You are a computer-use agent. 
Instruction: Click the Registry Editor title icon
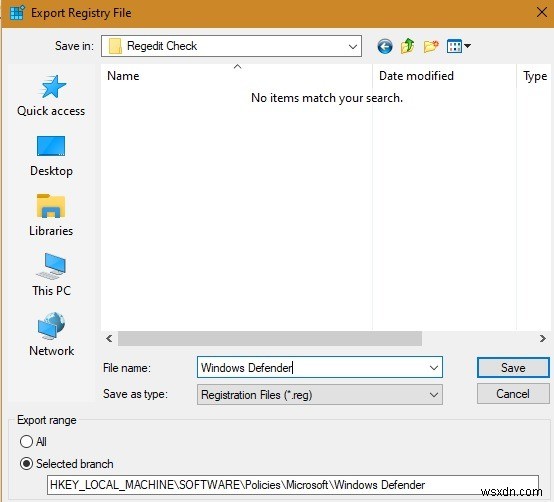tap(17, 13)
